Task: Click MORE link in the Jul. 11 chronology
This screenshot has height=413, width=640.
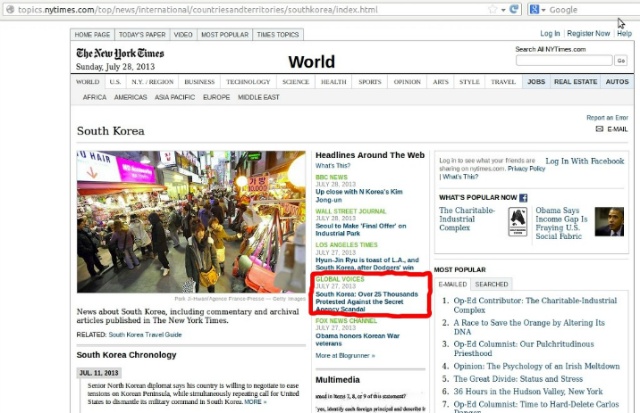Action: point(255,402)
